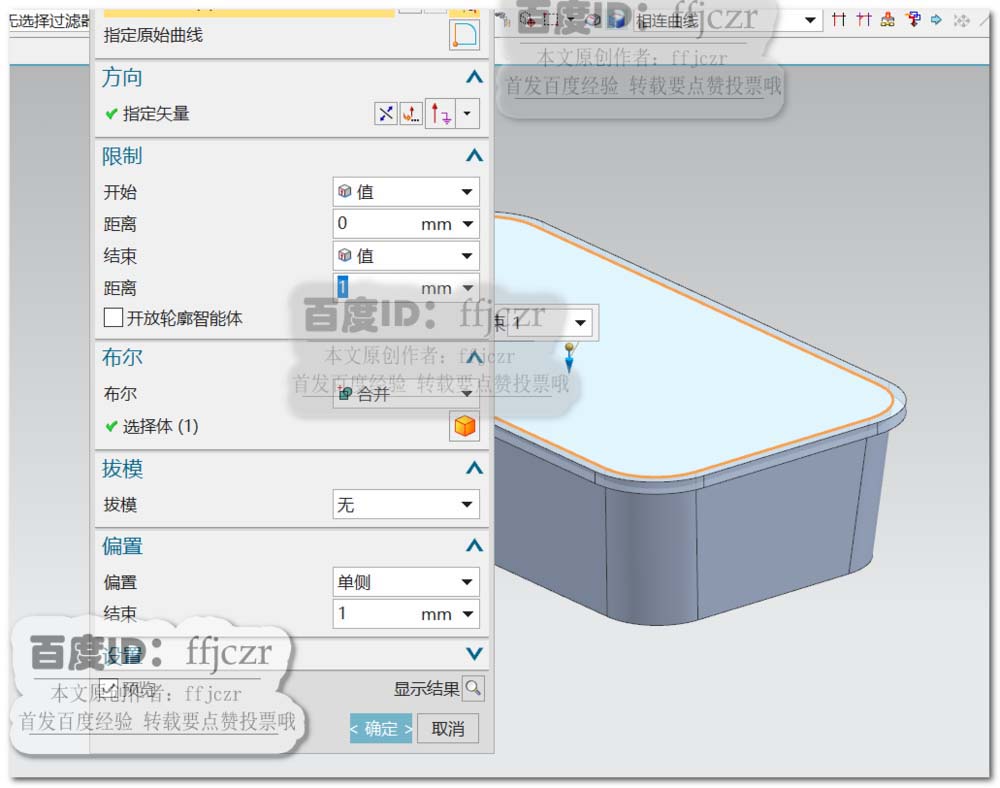Click the specify original curve icon

464,34
